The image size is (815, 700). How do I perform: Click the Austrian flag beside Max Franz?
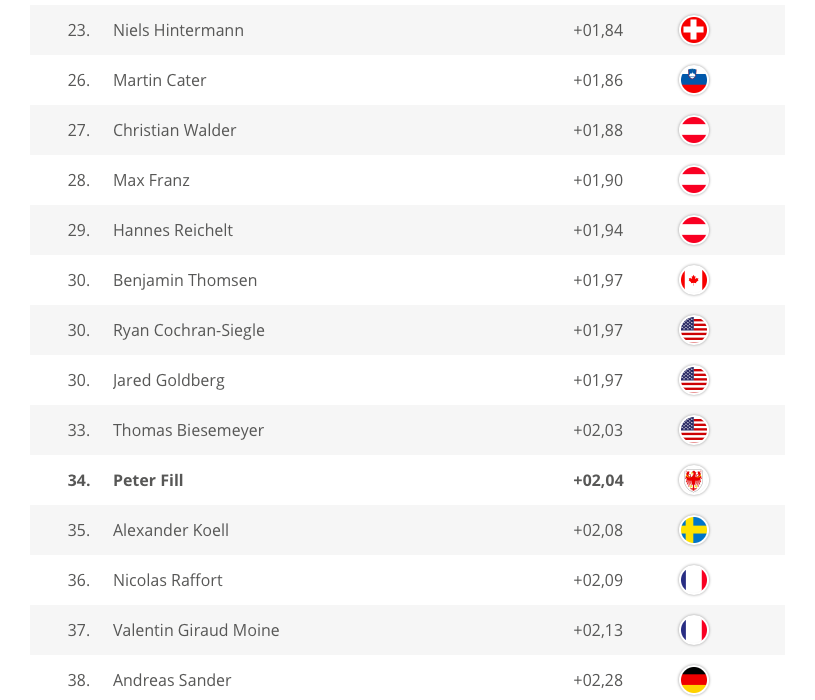[x=693, y=180]
